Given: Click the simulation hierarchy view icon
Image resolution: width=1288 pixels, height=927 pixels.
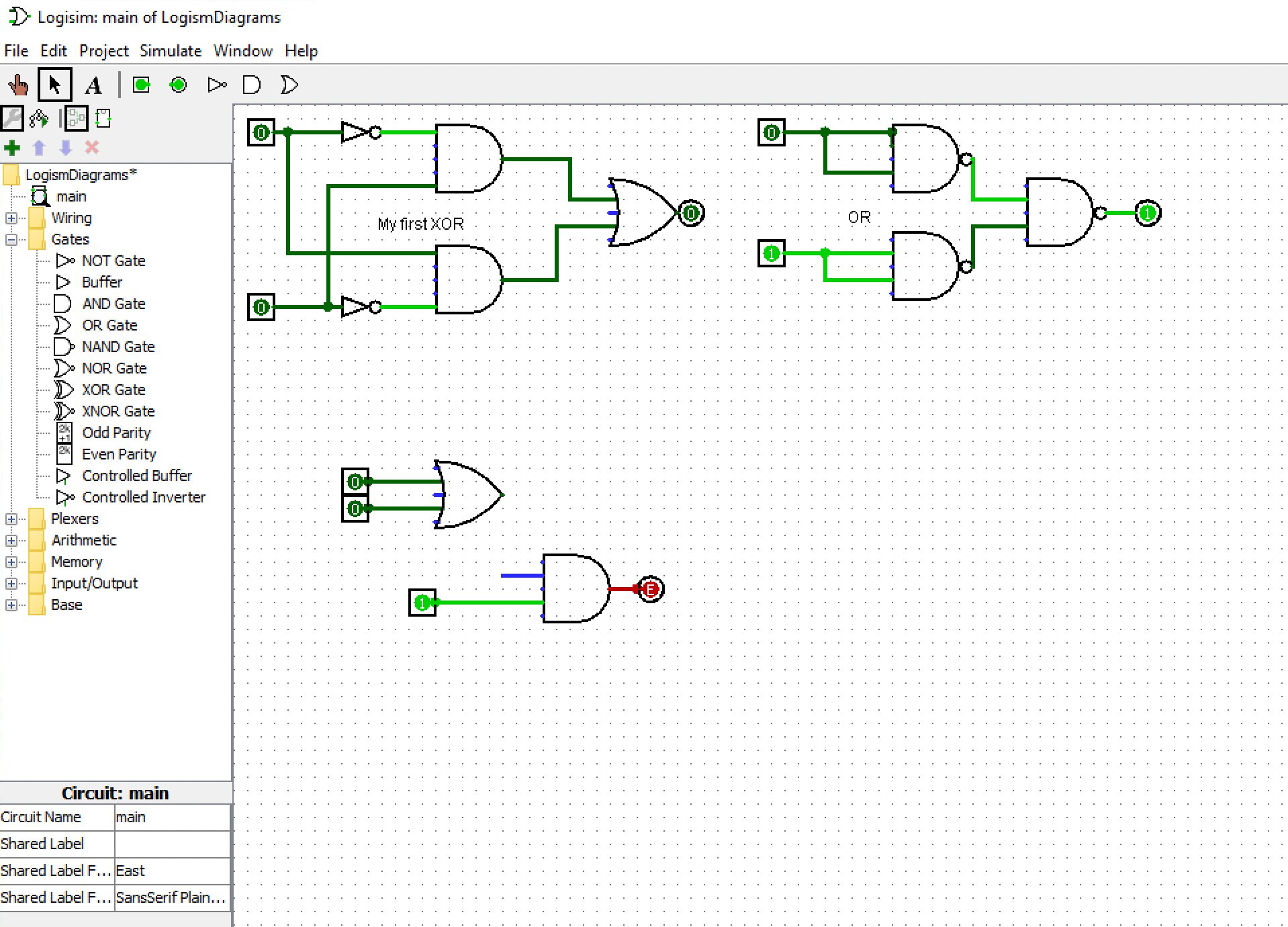Looking at the screenshot, I should pos(39,119).
